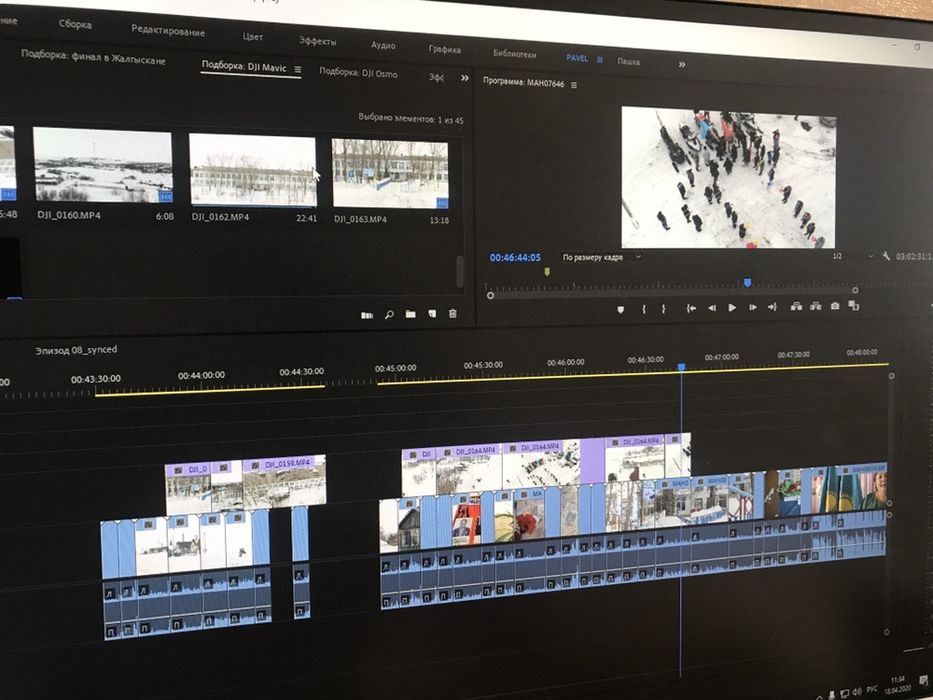Click the Program monitor video preview

coord(728,177)
